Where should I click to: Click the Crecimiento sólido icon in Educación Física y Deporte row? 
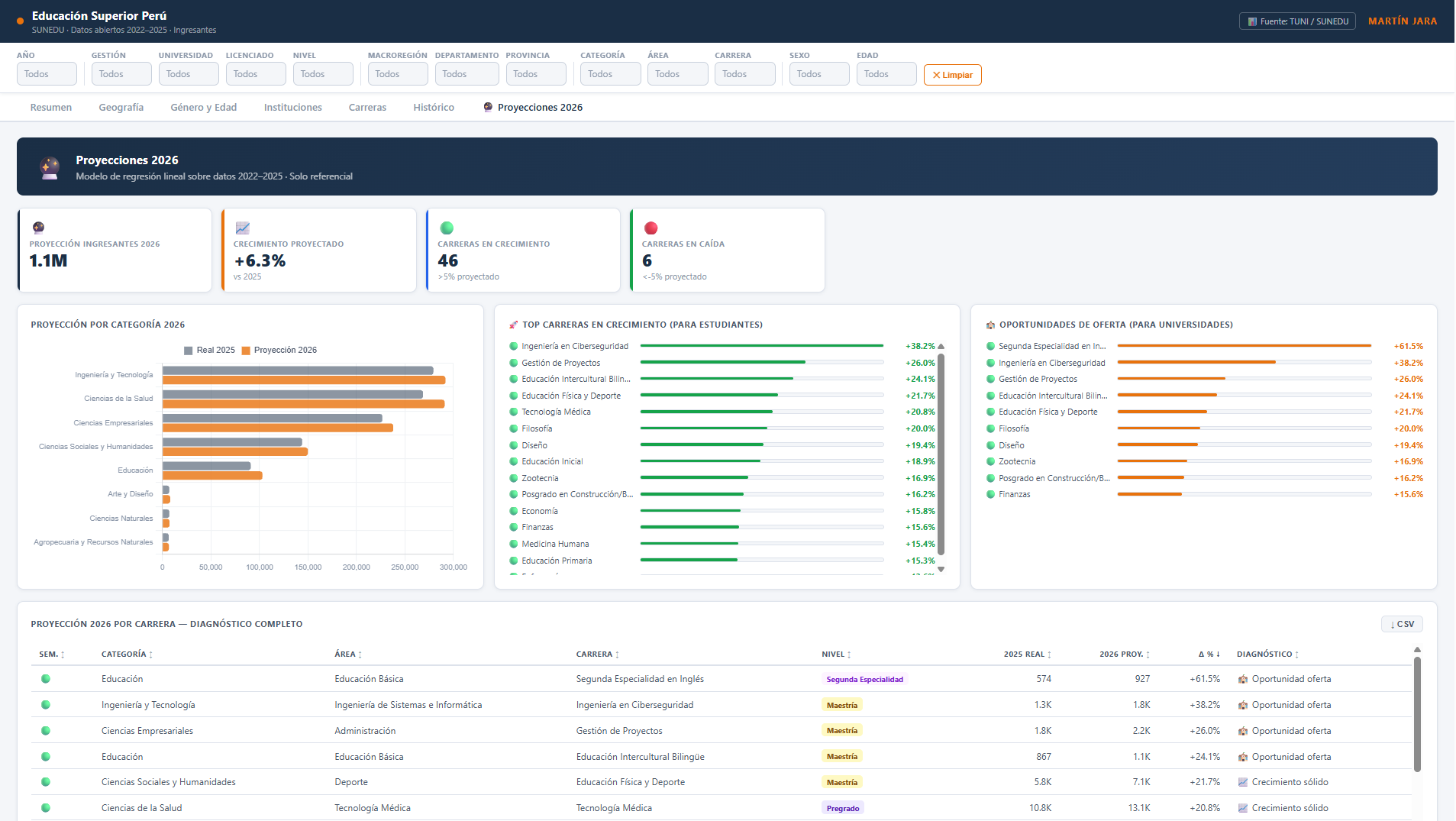tap(1243, 782)
